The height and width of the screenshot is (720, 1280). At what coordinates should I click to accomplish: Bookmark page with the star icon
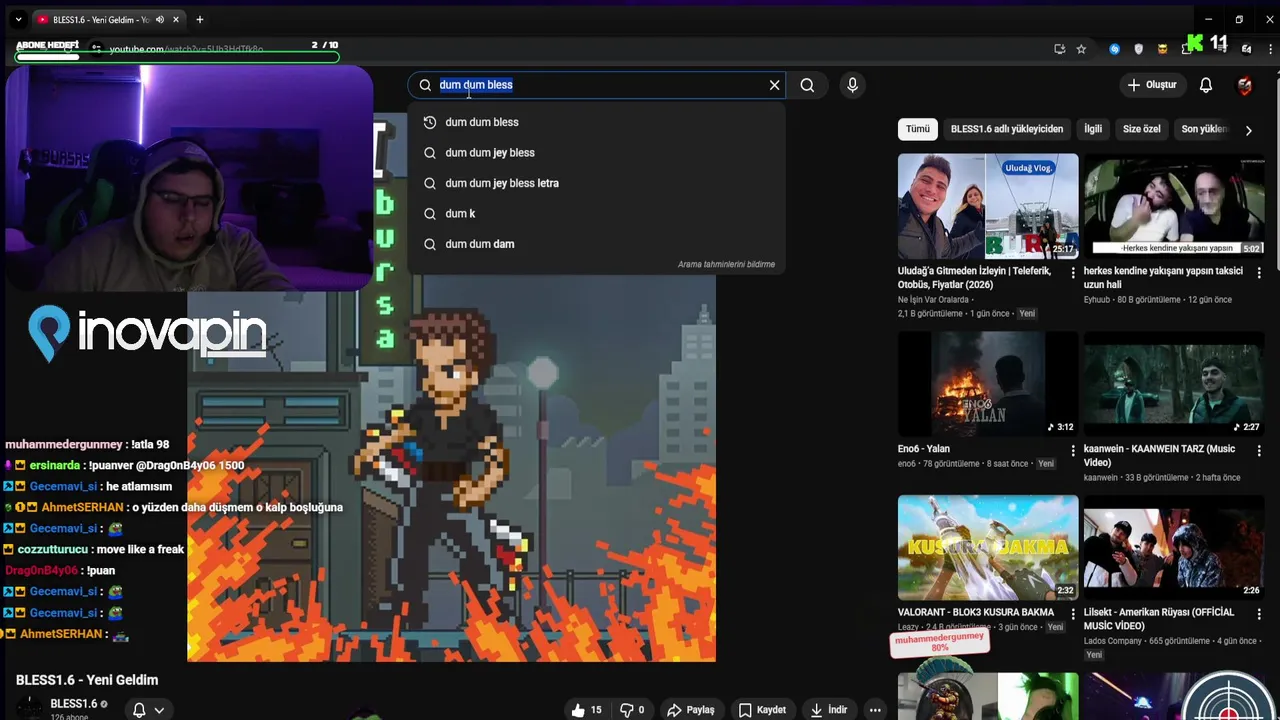point(1081,49)
